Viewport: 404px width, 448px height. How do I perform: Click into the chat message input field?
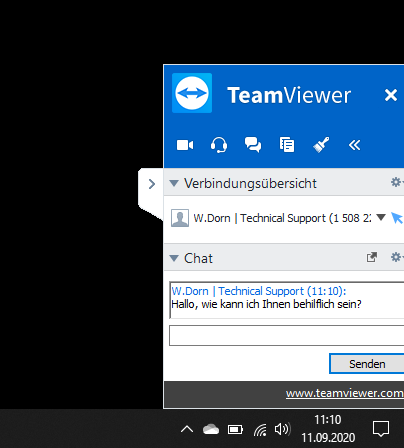point(287,336)
